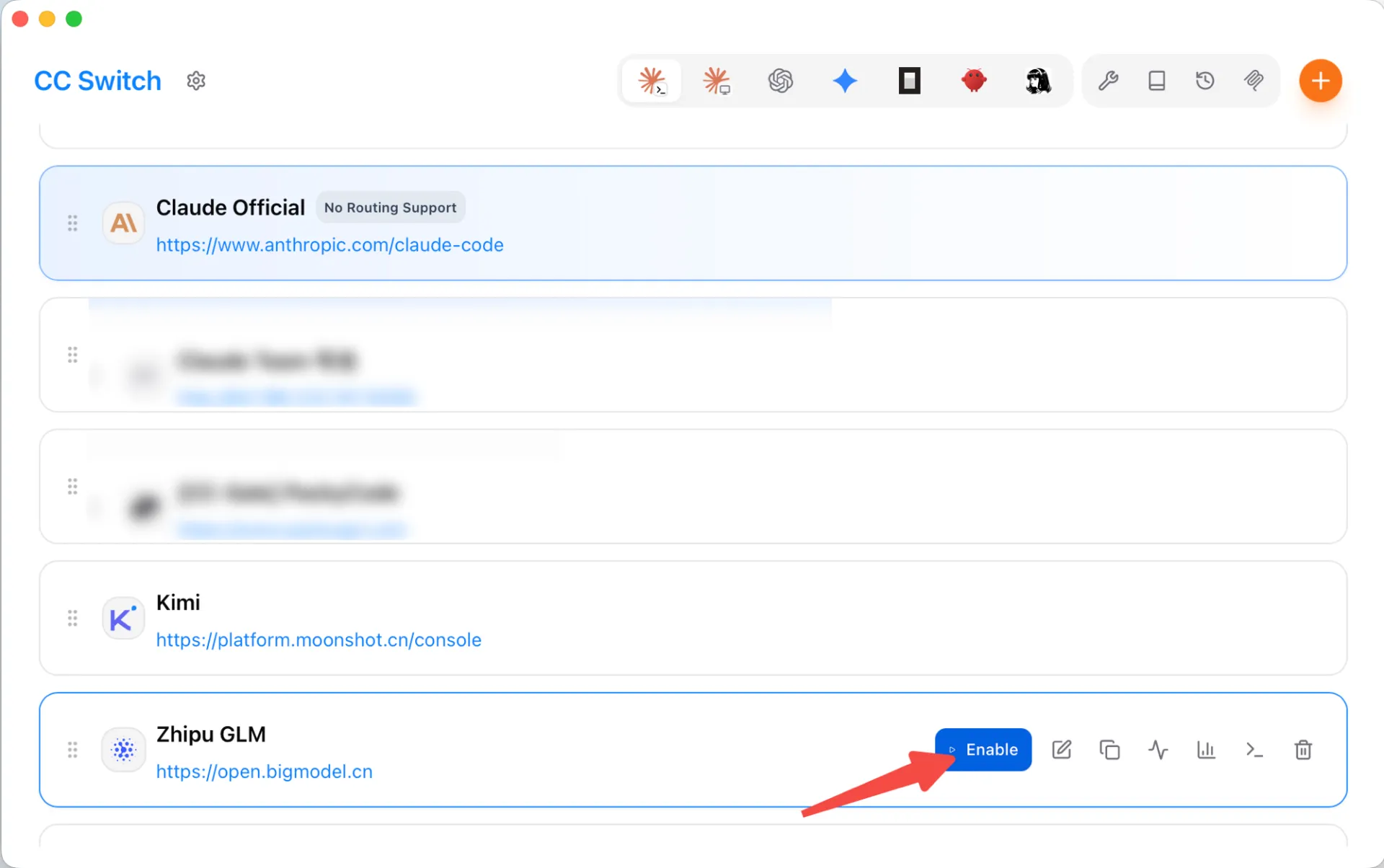This screenshot has width=1384, height=868.
Task: Click the CC Switch title
Action: (x=98, y=81)
